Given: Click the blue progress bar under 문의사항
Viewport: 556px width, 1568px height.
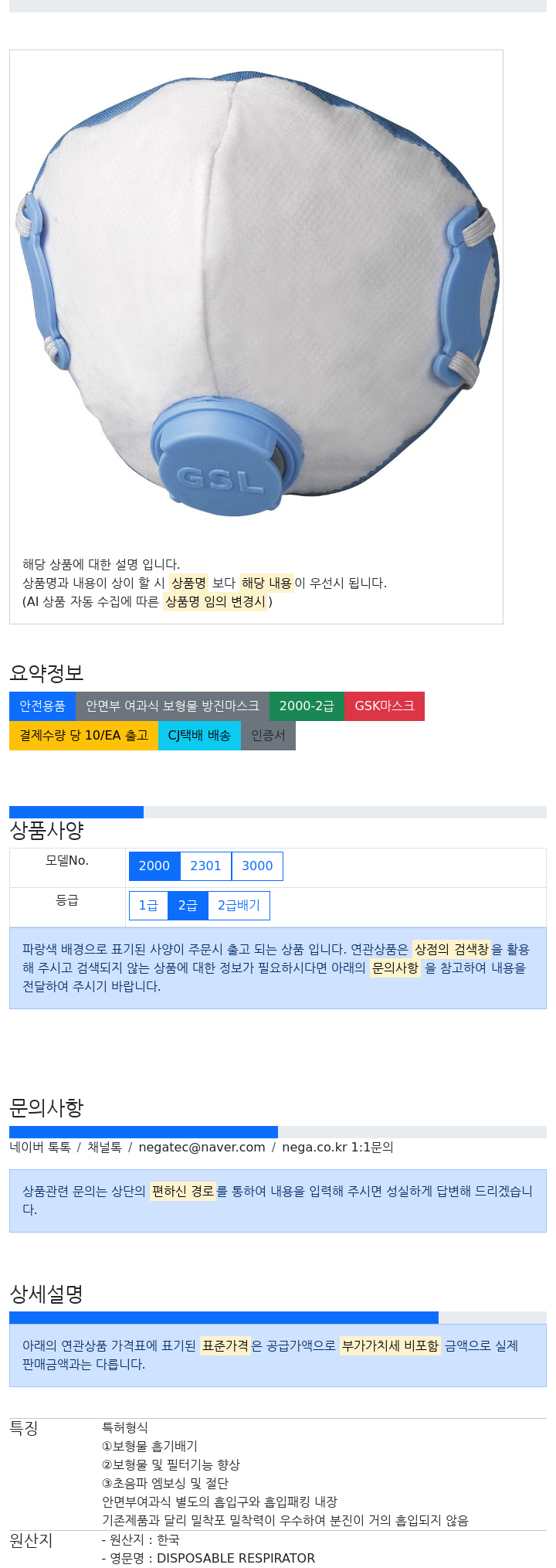Looking at the screenshot, I should pos(144,1132).
